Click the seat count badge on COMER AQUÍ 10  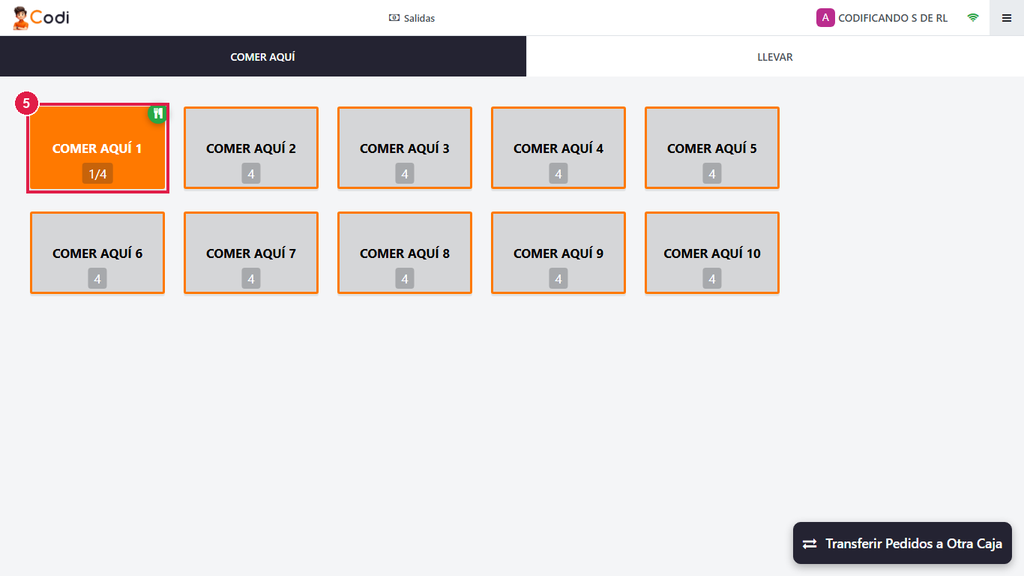[712, 279]
